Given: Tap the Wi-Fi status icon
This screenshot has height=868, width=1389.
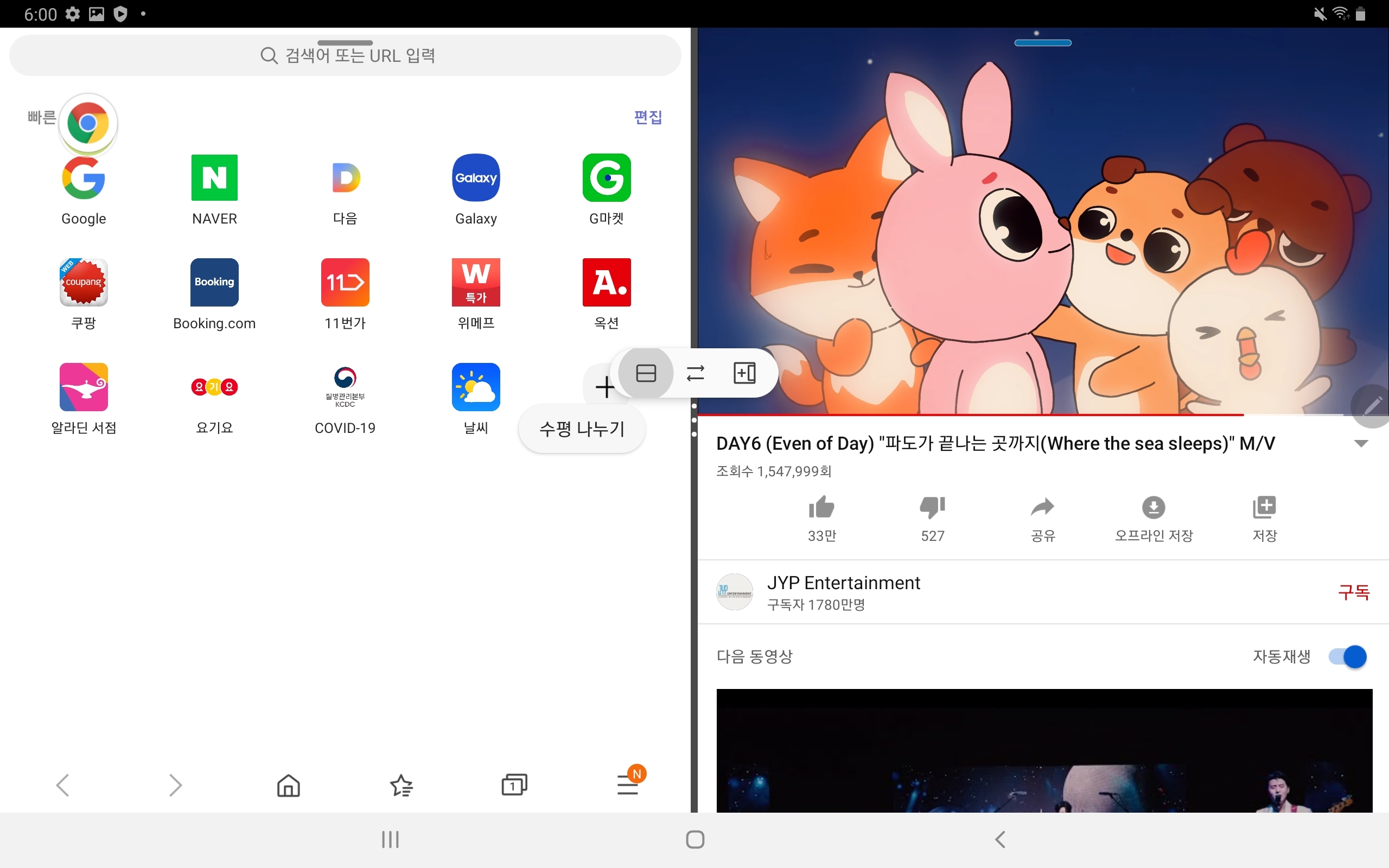Looking at the screenshot, I should (1341, 14).
